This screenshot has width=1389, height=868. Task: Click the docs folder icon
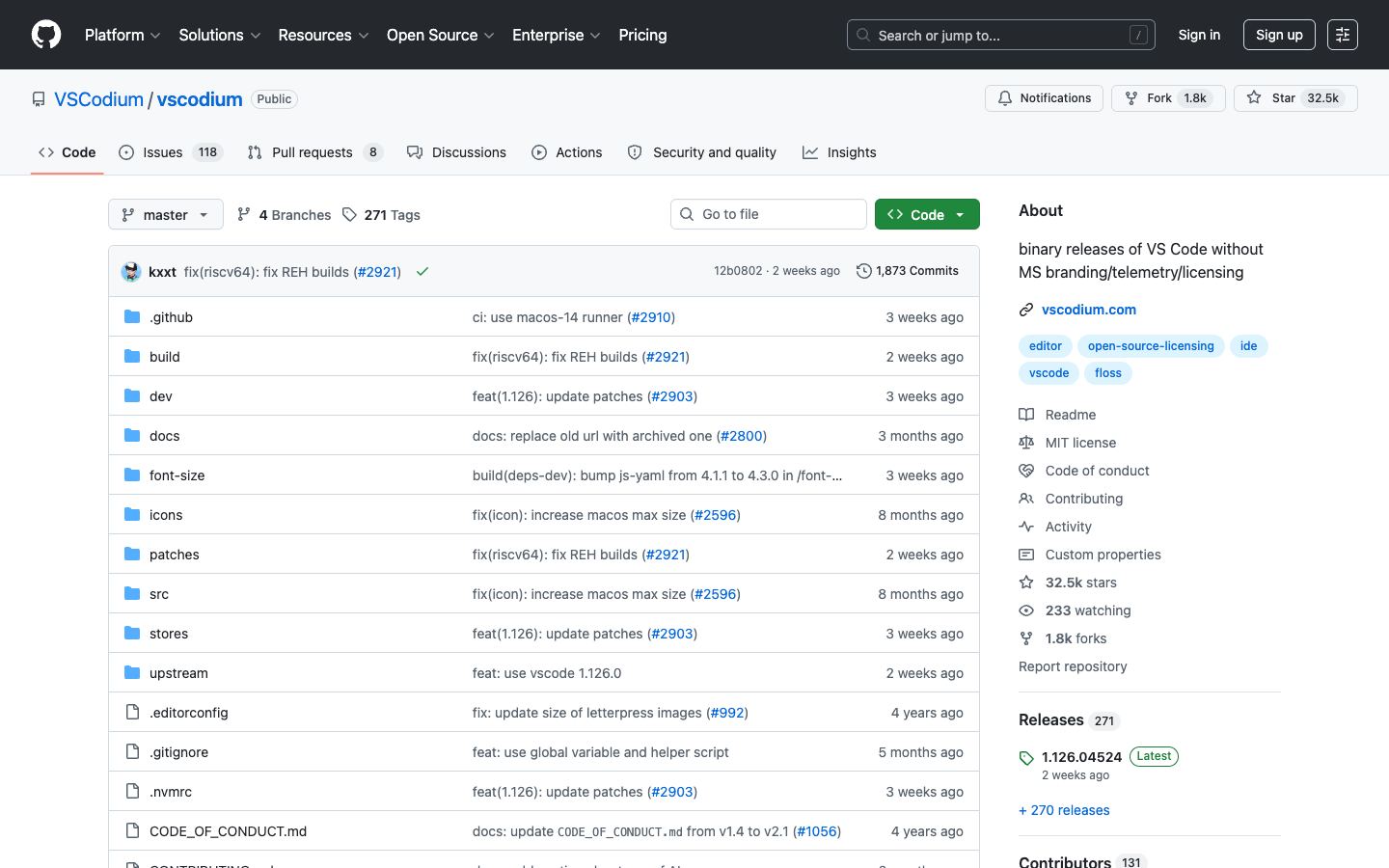pyautogui.click(x=132, y=436)
